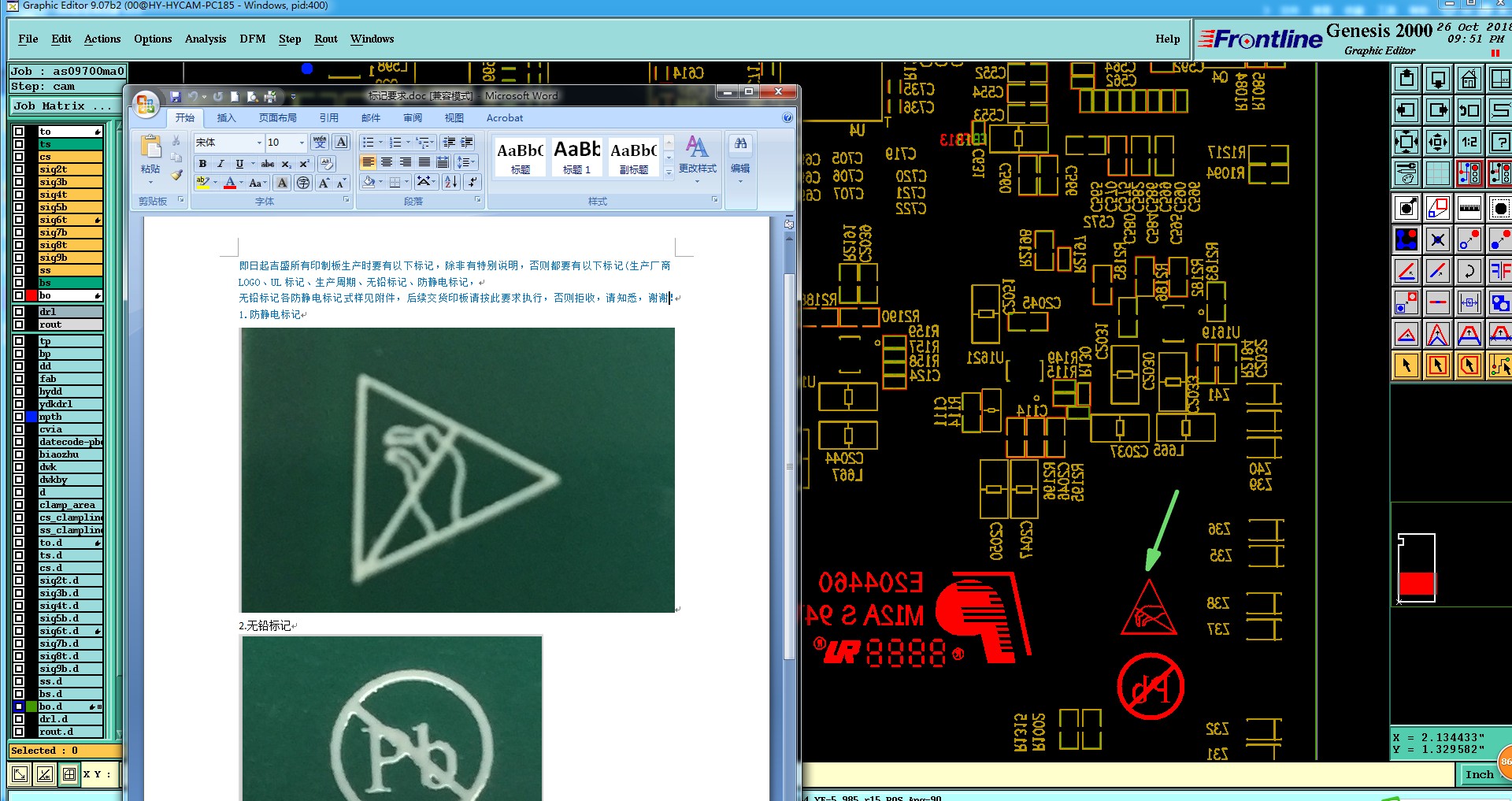Open the File menu in Genesis

(x=28, y=39)
